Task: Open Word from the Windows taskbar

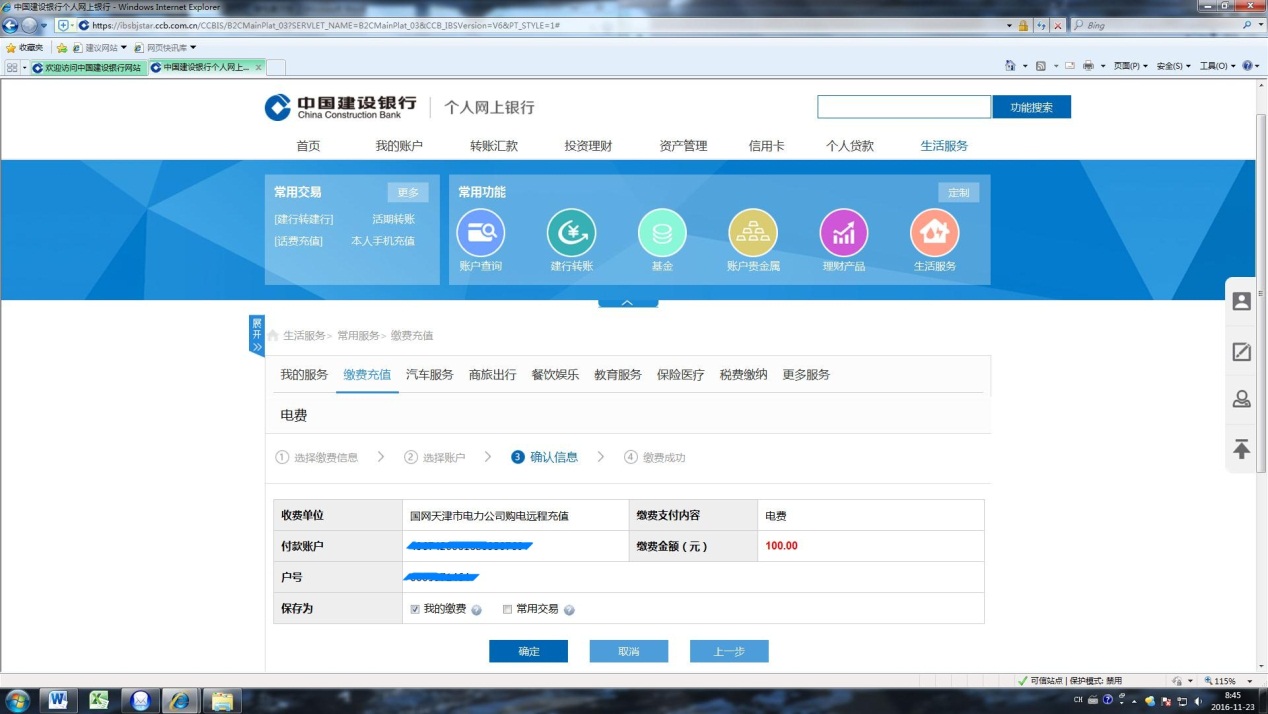Action: point(58,700)
